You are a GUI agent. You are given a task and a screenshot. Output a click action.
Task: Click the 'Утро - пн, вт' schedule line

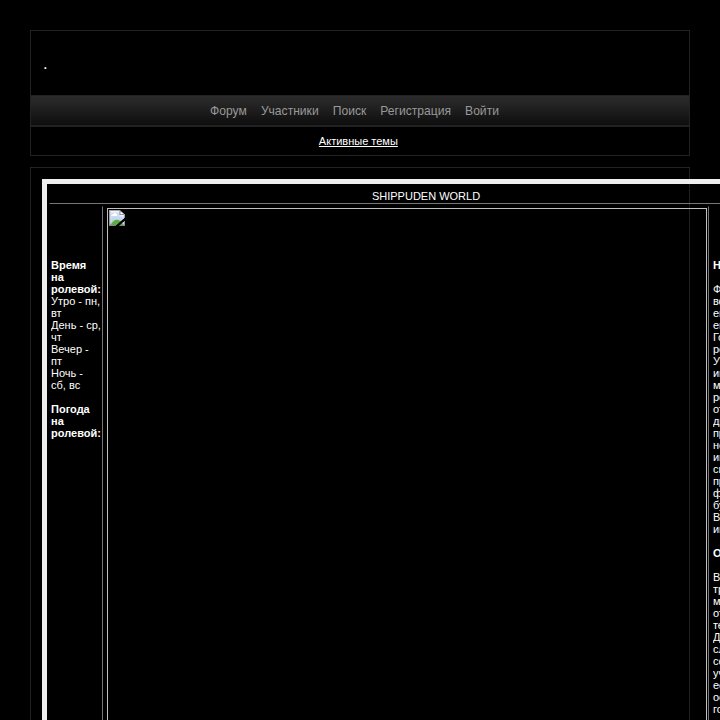tap(75, 307)
